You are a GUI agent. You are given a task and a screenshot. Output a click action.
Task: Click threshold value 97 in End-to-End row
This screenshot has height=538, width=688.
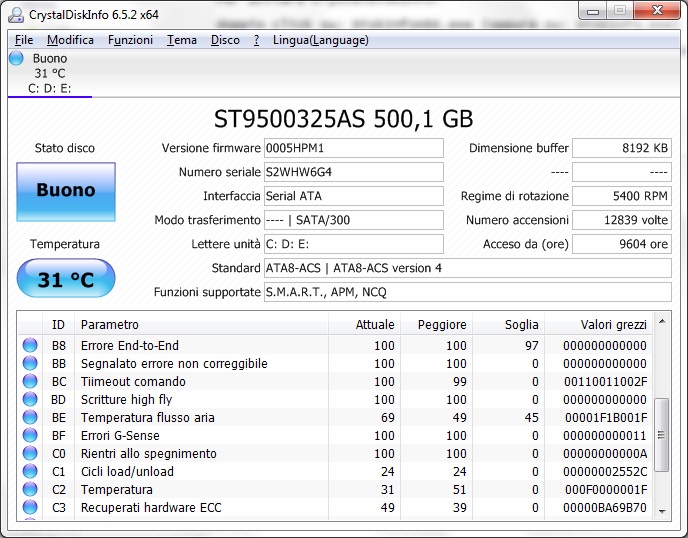(531, 346)
